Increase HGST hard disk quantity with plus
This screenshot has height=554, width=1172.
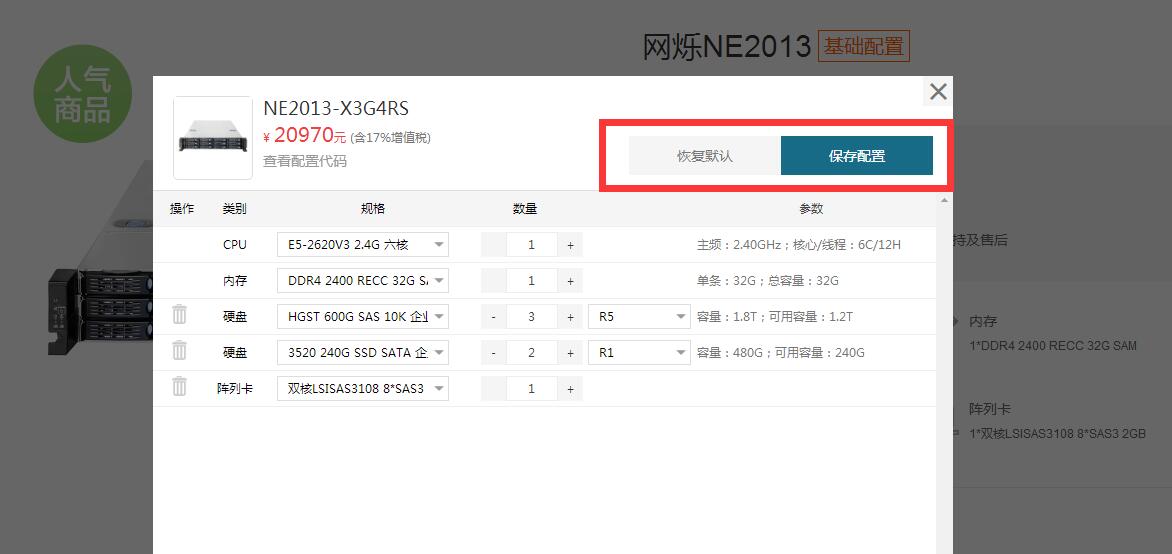[x=570, y=317]
